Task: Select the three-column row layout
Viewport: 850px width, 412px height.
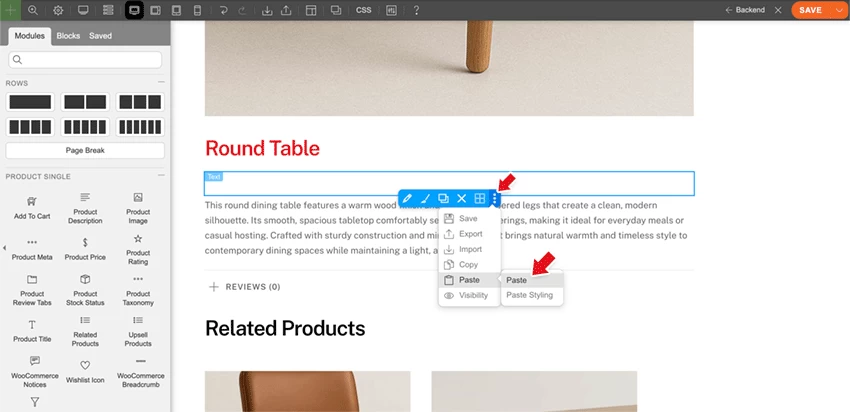Action: tap(140, 102)
